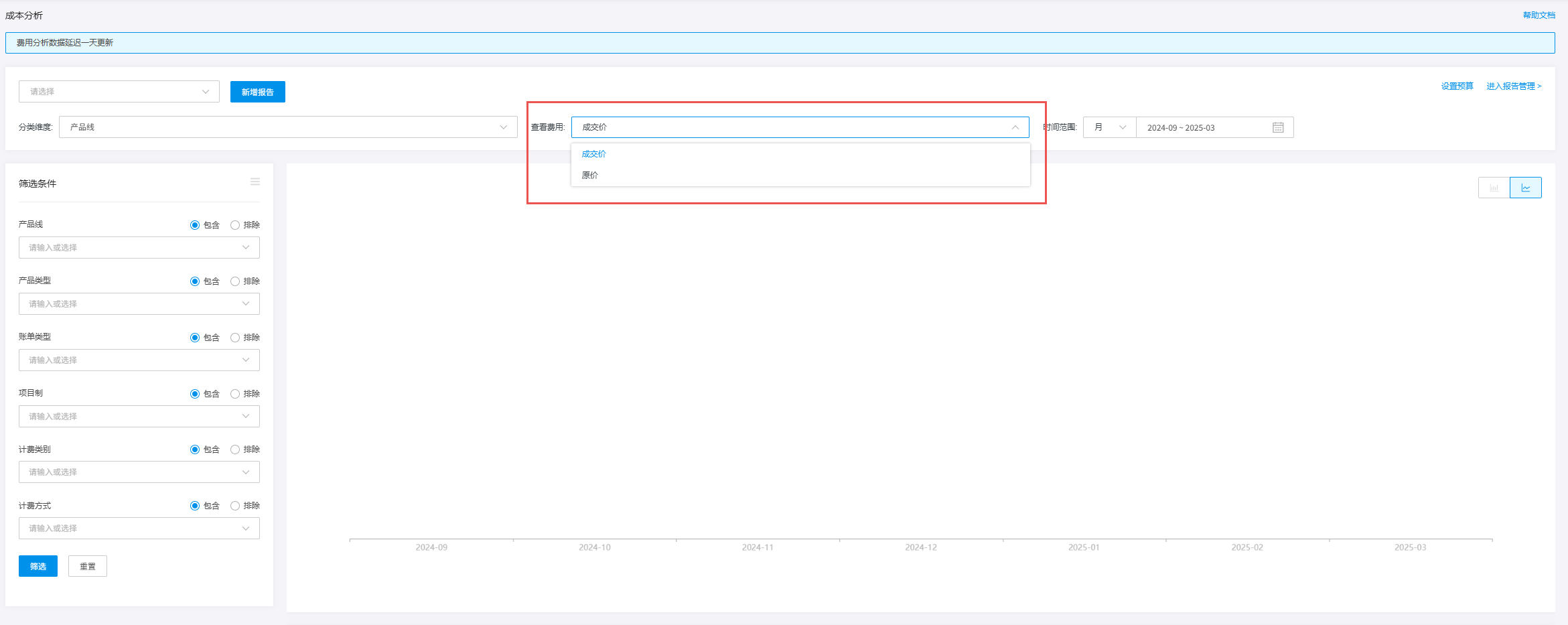This screenshot has height=625, width=1568.
Task: Switch to line chart view icon
Action: tap(1525, 188)
